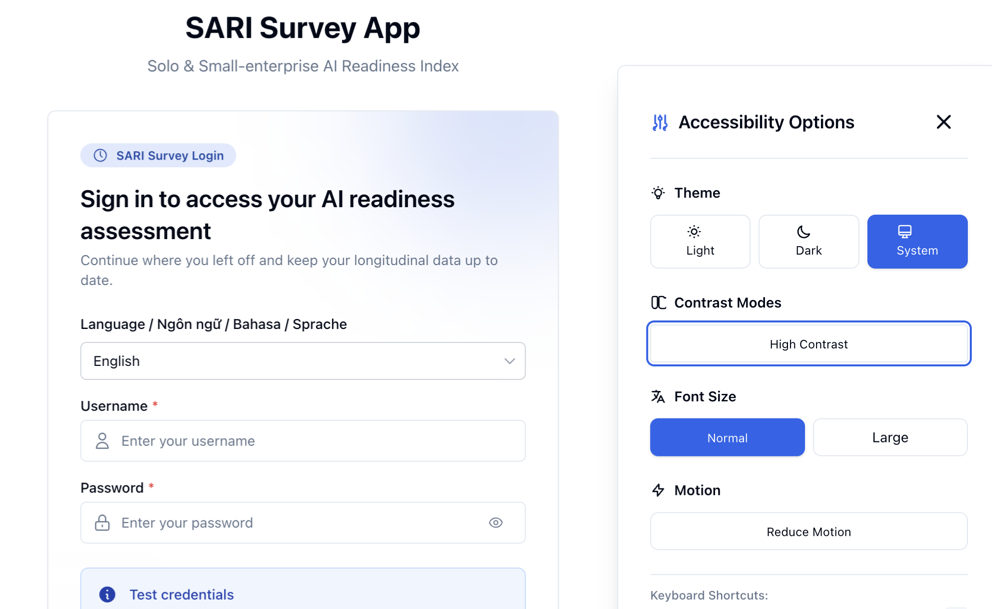993x609 pixels.
Task: Open the English language dropdown
Action: pyautogui.click(x=302, y=361)
